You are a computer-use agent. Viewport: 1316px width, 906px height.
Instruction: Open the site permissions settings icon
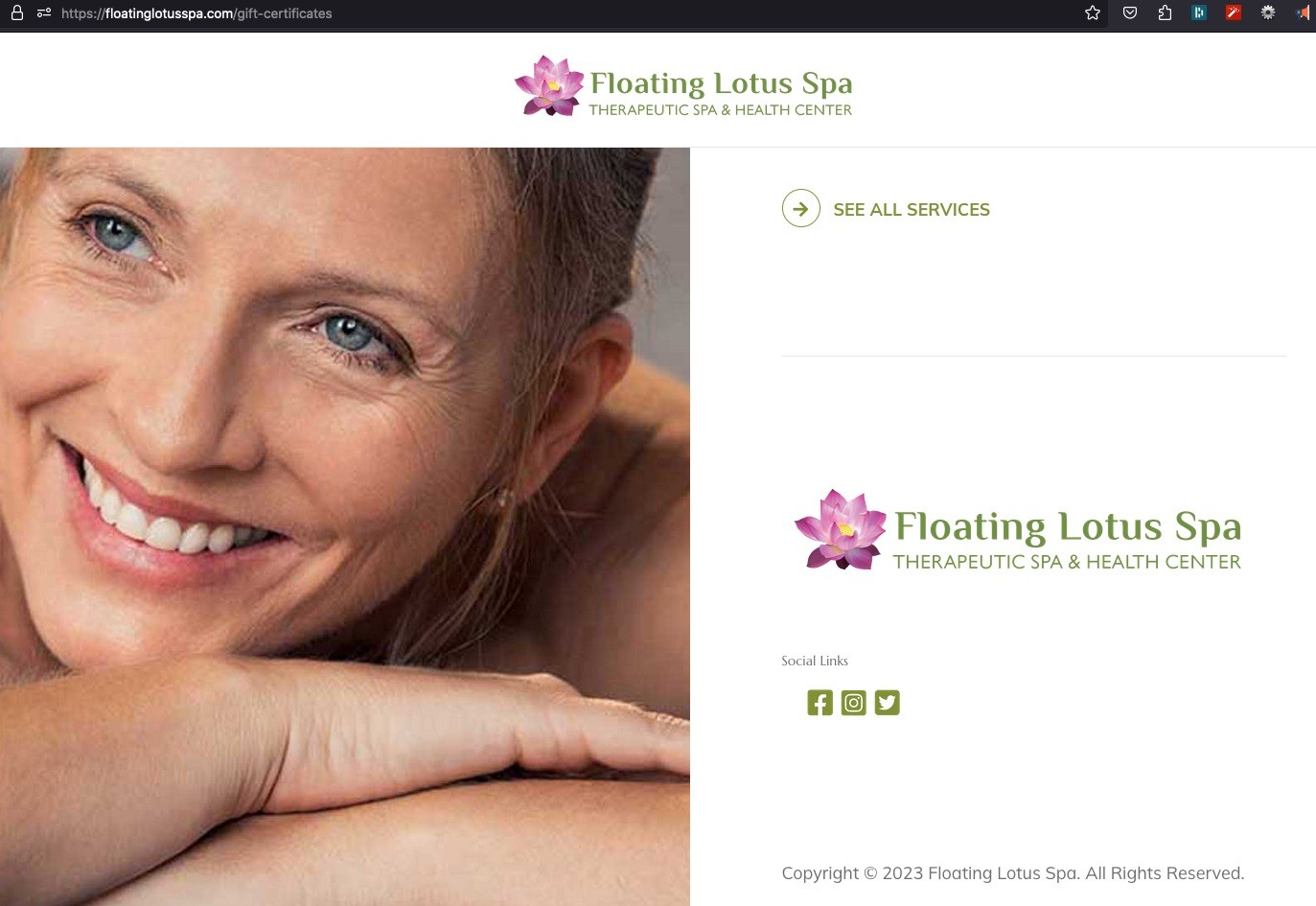(44, 12)
